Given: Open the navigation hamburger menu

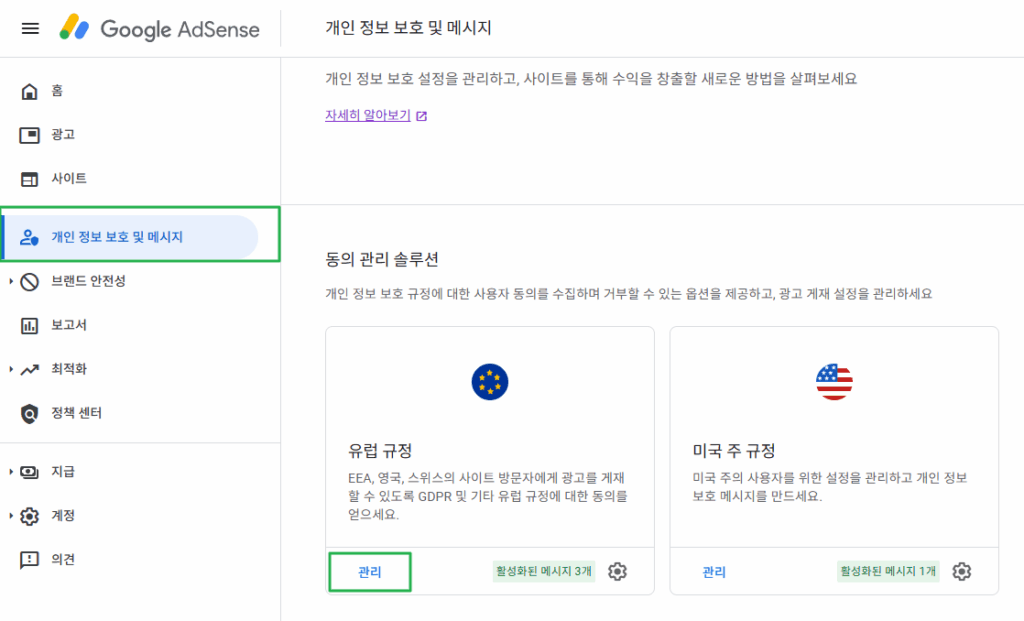Looking at the screenshot, I should pos(30,28).
